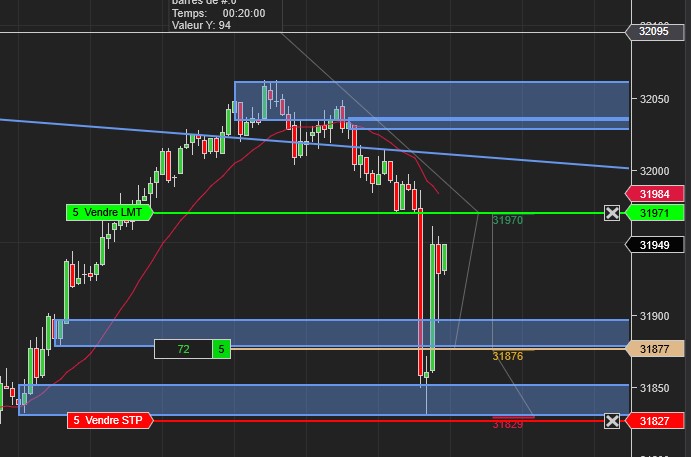Image resolution: width=691 pixels, height=457 pixels.
Task: Click the orange 31876 entry label
Action: [x=508, y=356]
